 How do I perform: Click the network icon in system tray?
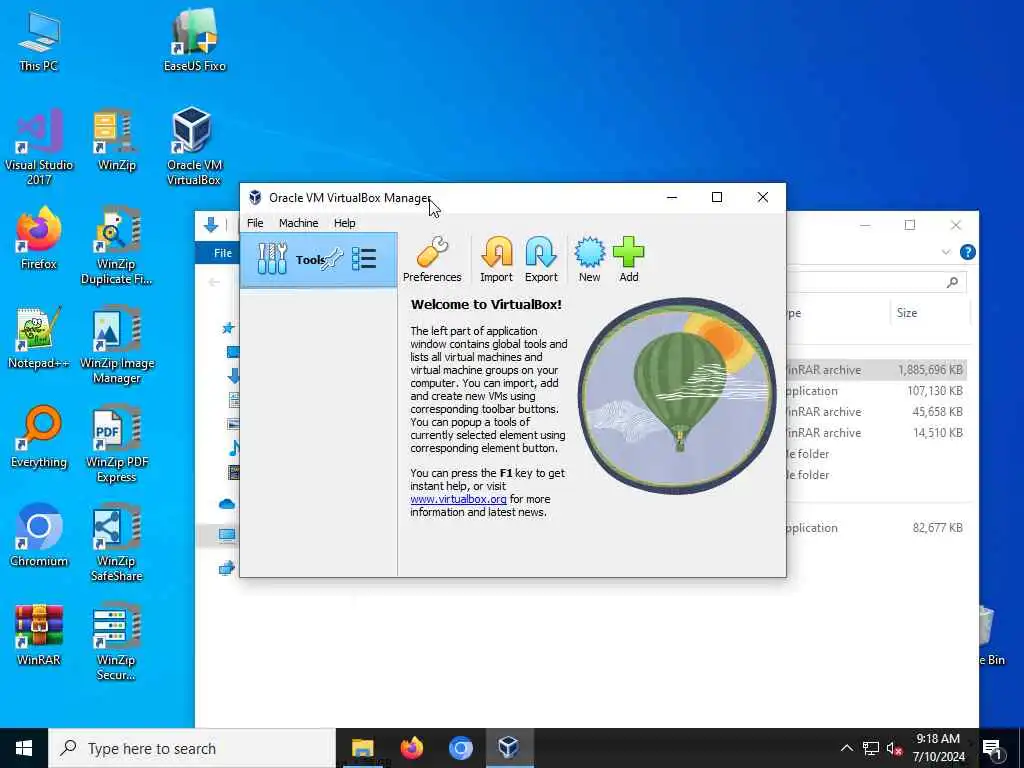click(871, 748)
